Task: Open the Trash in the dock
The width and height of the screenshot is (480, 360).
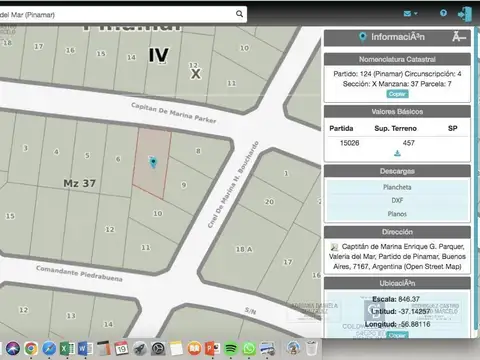Action: (311, 349)
